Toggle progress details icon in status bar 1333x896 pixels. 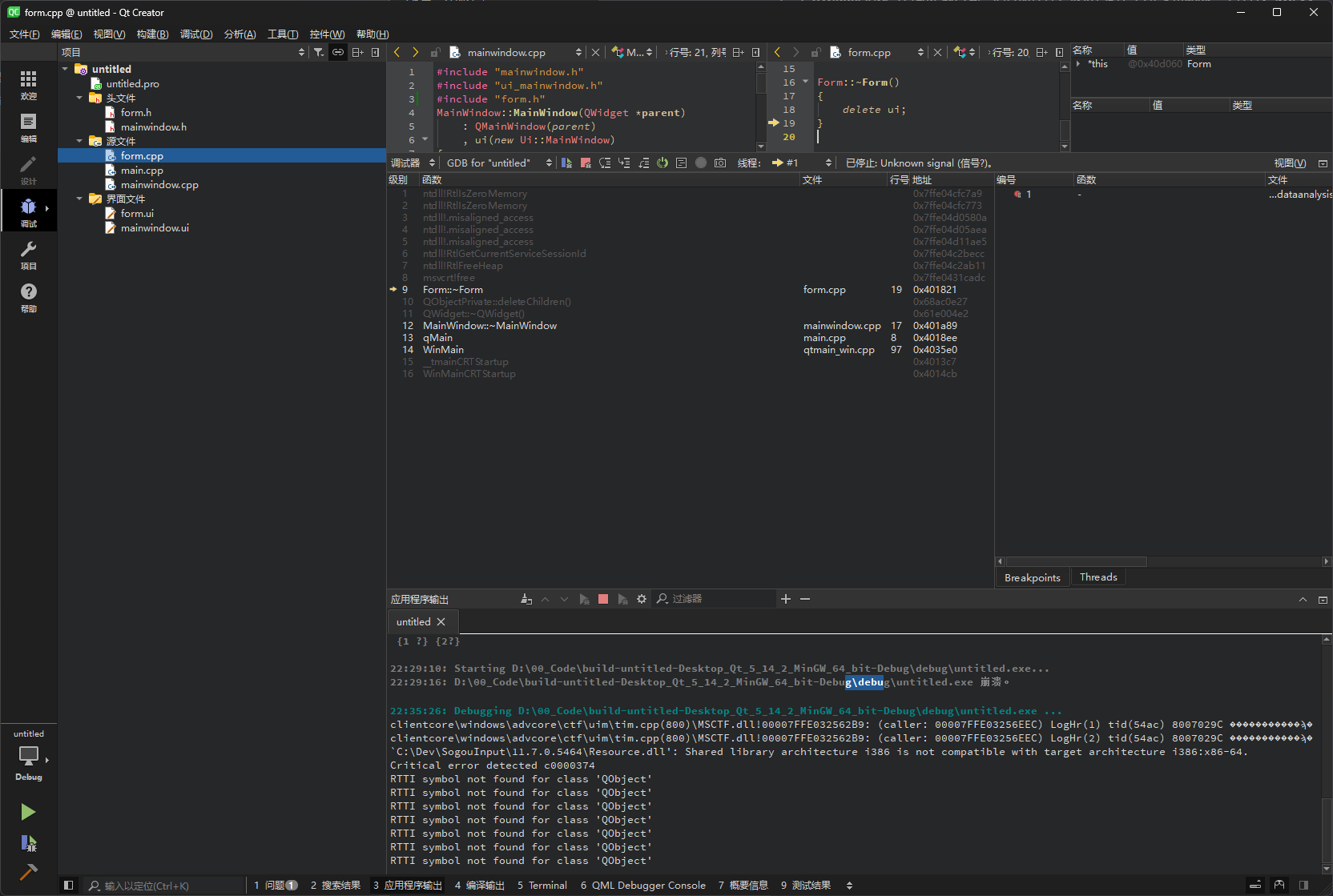pos(1255,885)
